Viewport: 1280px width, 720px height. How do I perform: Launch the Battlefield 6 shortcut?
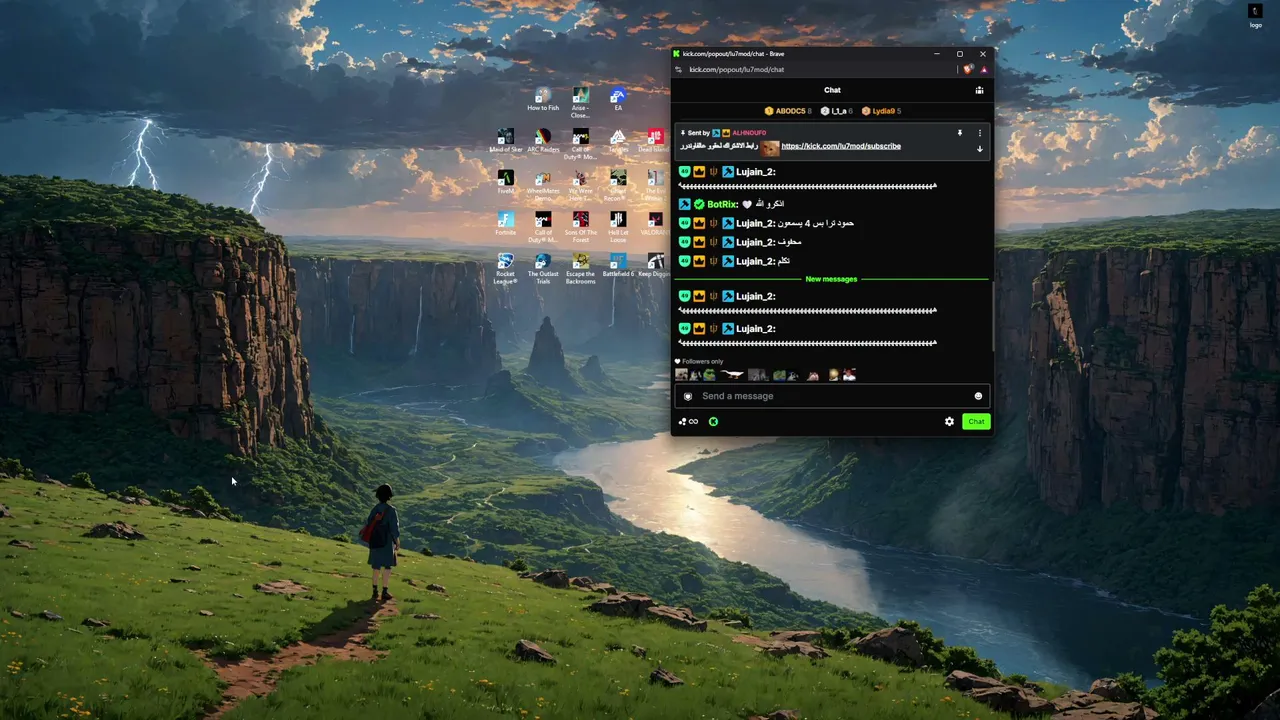618,265
